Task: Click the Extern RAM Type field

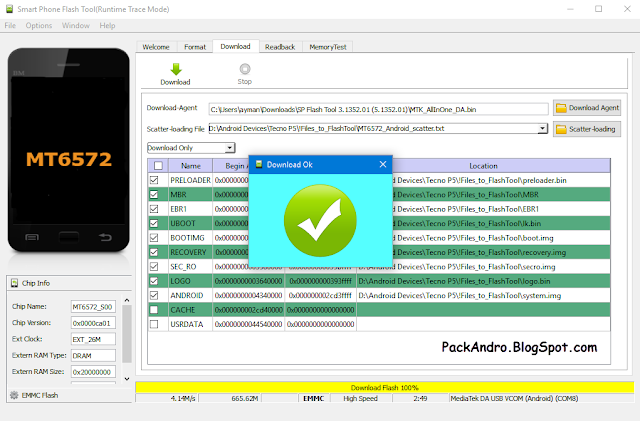Action: [93, 356]
